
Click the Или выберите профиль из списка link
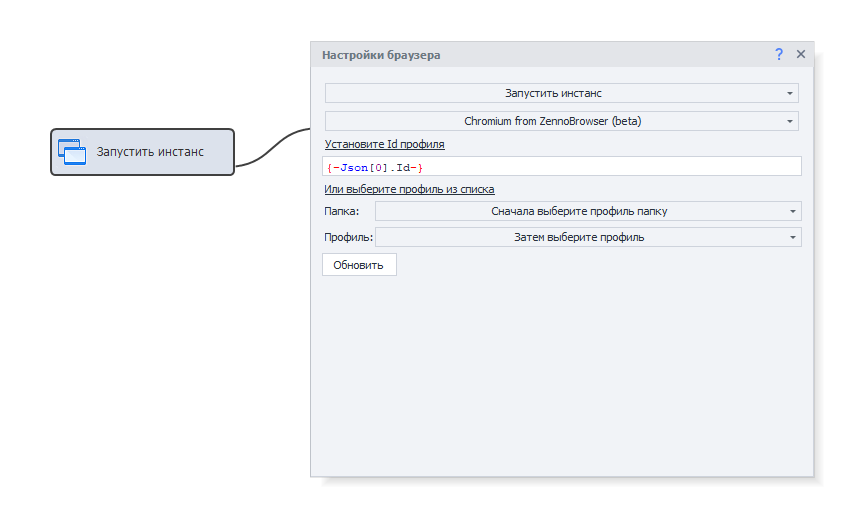(x=408, y=189)
